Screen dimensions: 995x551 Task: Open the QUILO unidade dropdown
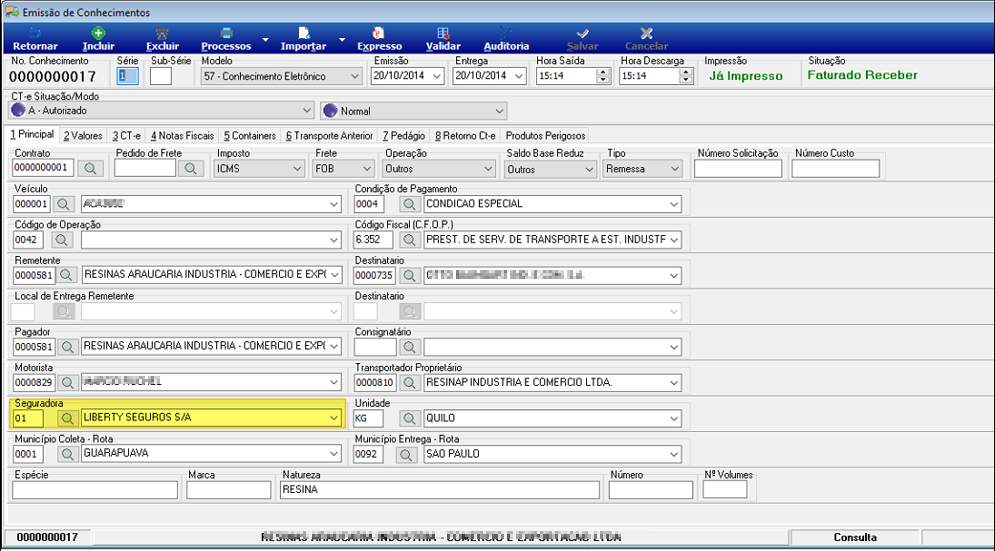[673, 418]
